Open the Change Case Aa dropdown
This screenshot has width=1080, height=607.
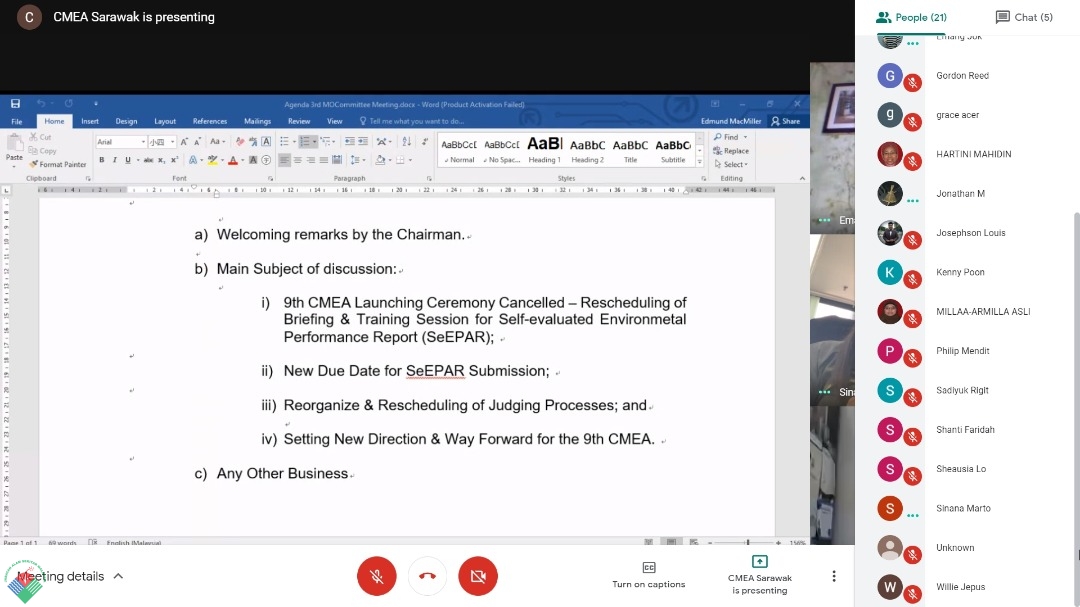click(218, 141)
